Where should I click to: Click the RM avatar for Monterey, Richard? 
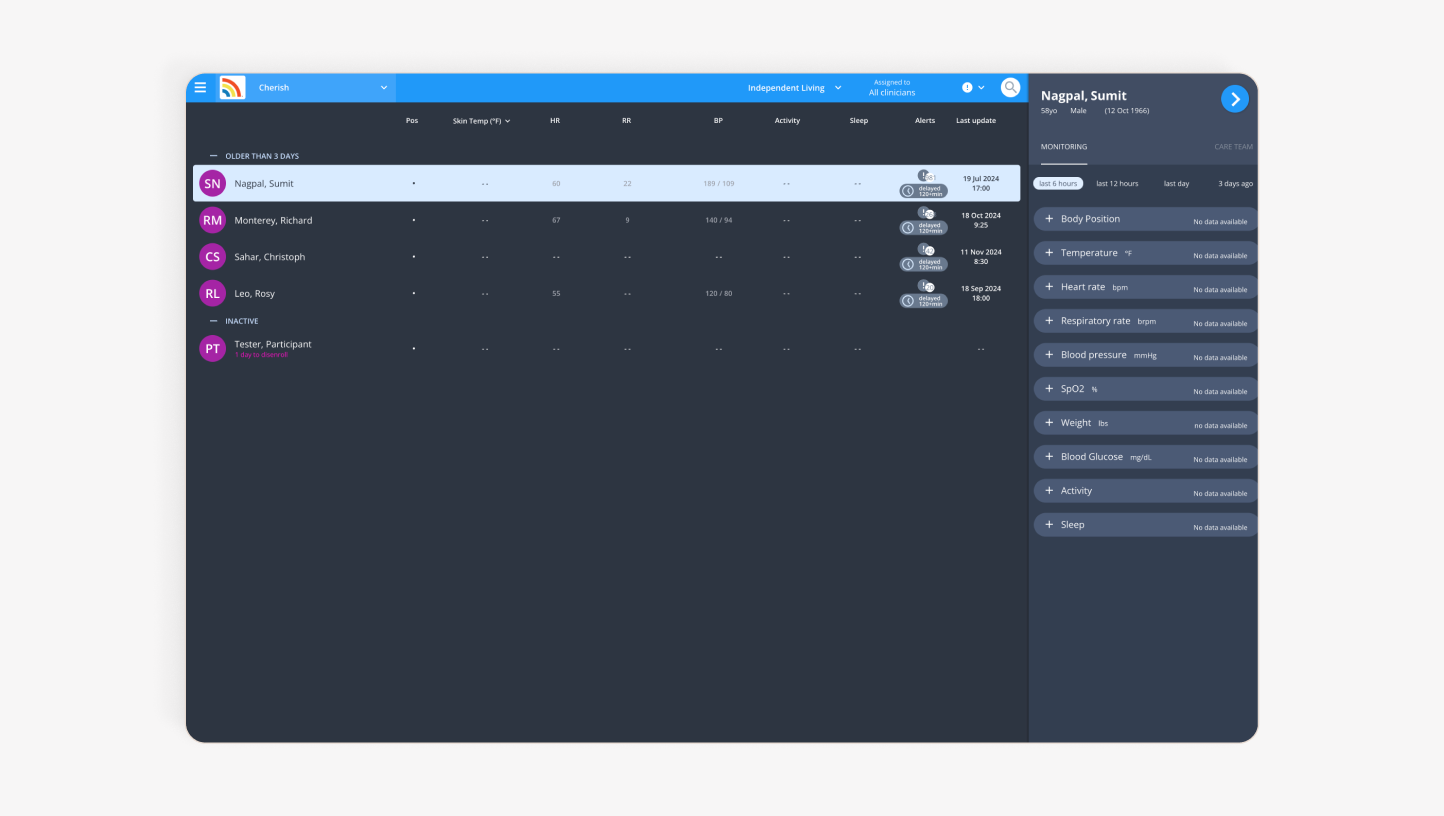212,220
